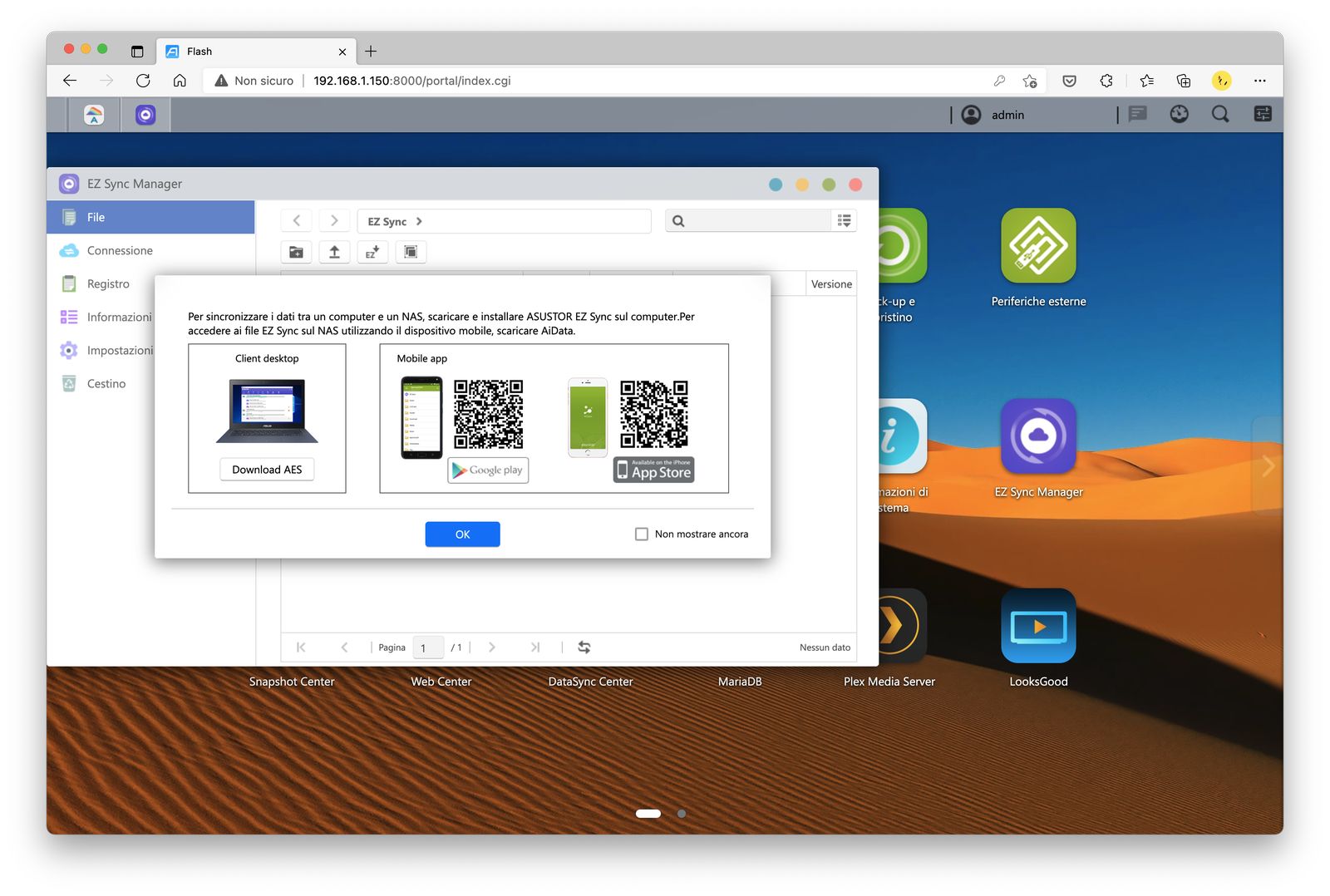Click the last page pagination icon
Viewport: 1330px width, 896px height.
[535, 647]
